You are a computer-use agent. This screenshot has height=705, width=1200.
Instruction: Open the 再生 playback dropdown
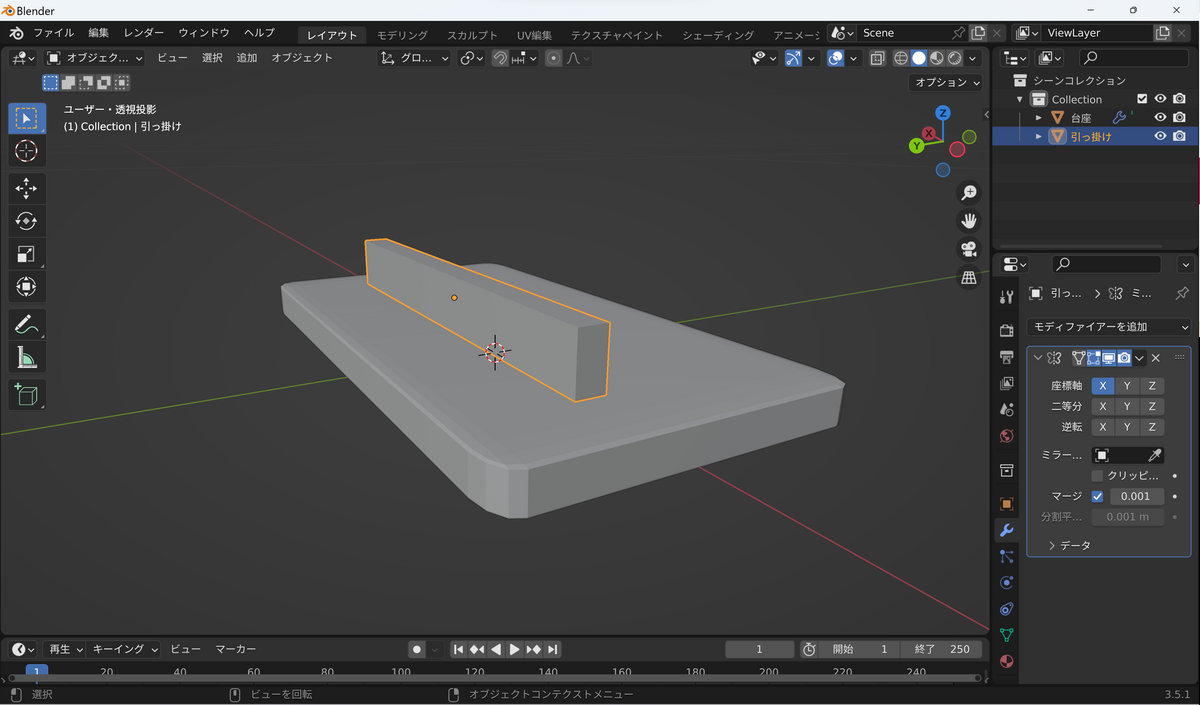pos(65,649)
